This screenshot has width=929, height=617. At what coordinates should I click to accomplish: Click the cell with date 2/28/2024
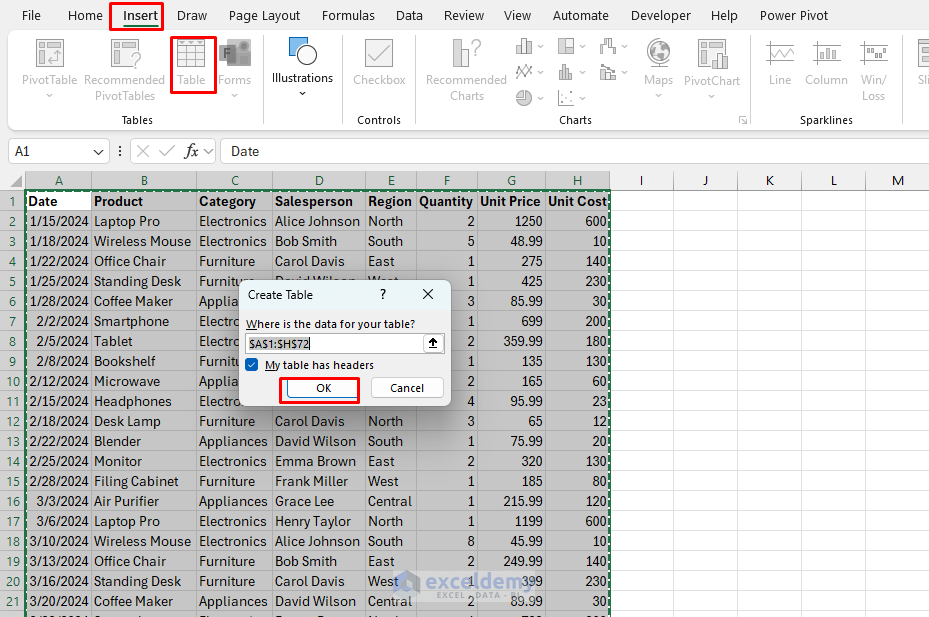click(59, 481)
